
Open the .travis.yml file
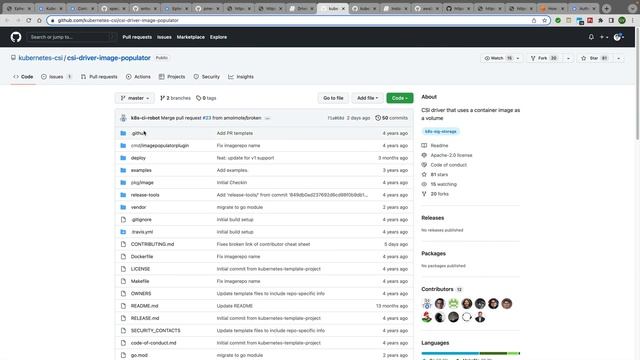(142, 232)
